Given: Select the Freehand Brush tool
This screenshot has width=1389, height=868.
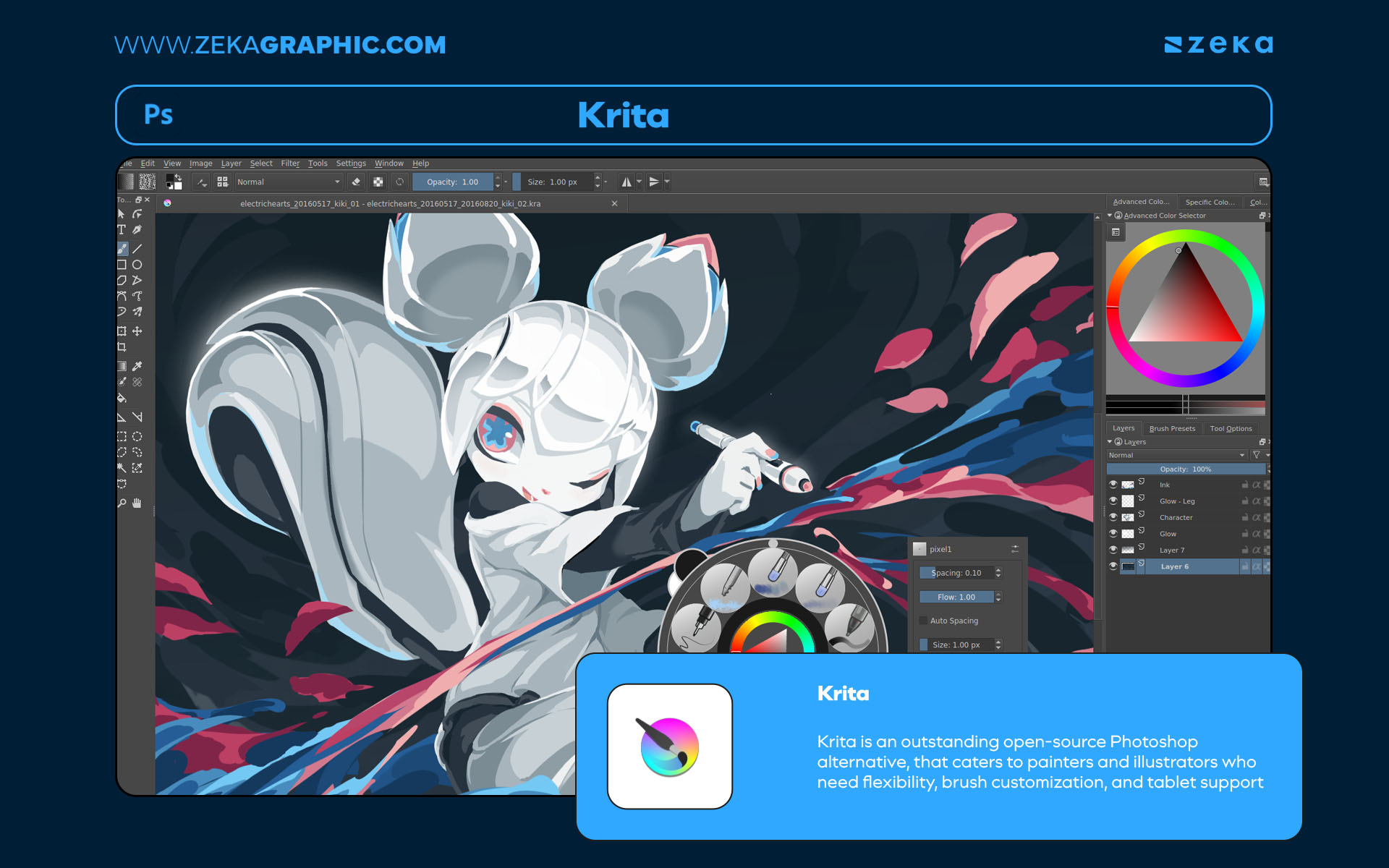Looking at the screenshot, I should (x=122, y=248).
